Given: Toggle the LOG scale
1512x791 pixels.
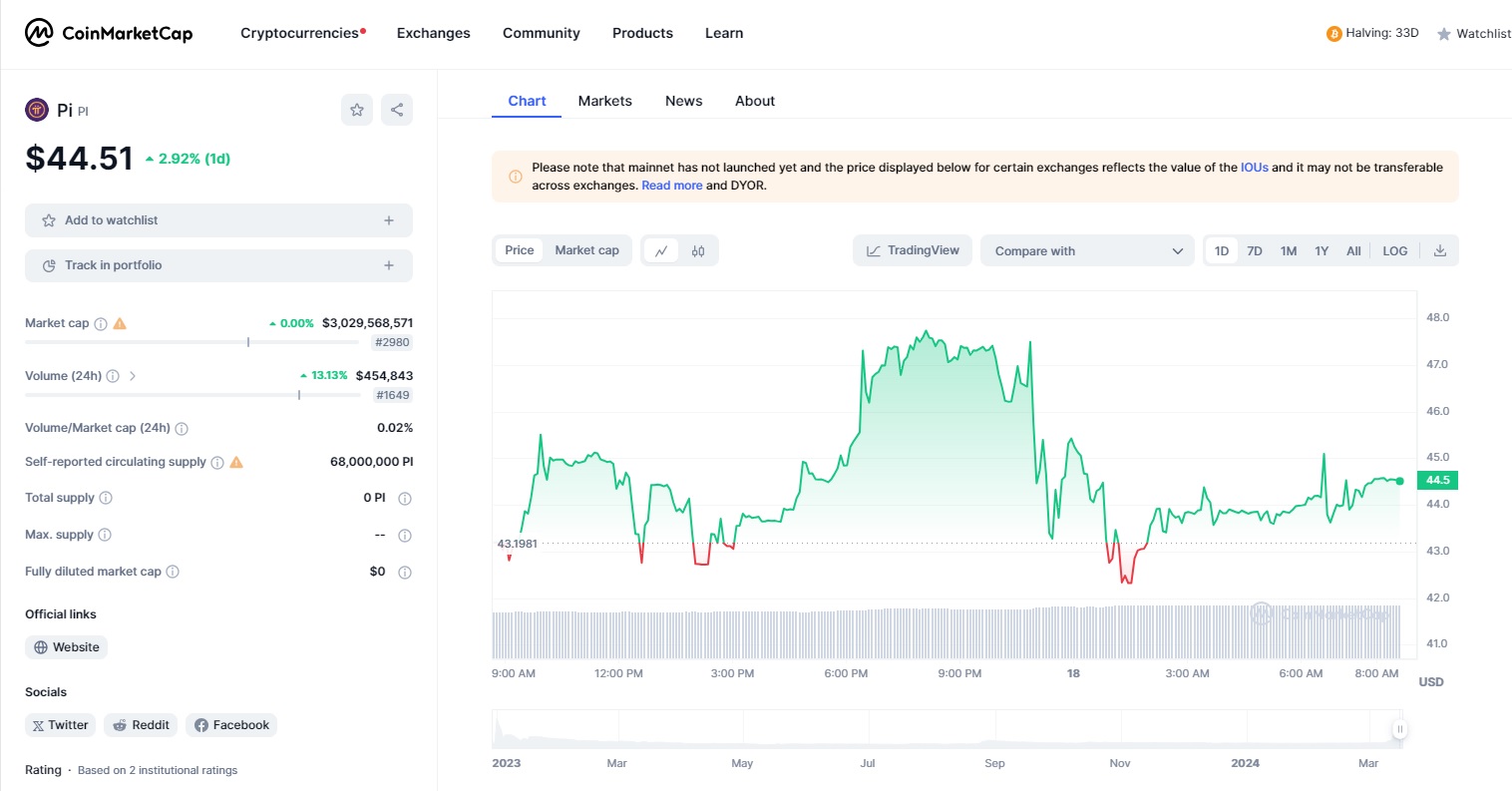Looking at the screenshot, I should coord(1395,251).
